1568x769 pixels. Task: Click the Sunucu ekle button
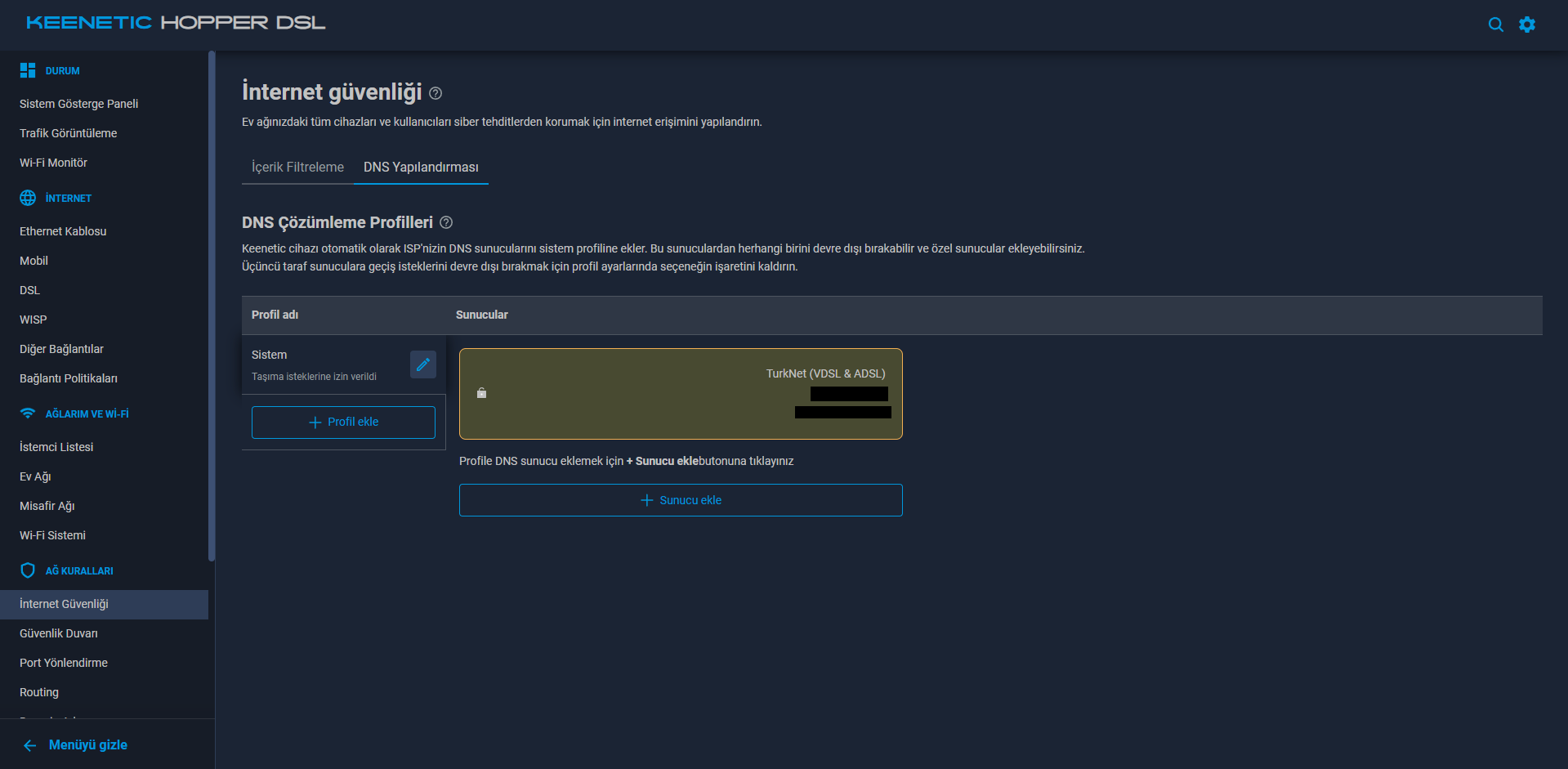click(x=681, y=500)
